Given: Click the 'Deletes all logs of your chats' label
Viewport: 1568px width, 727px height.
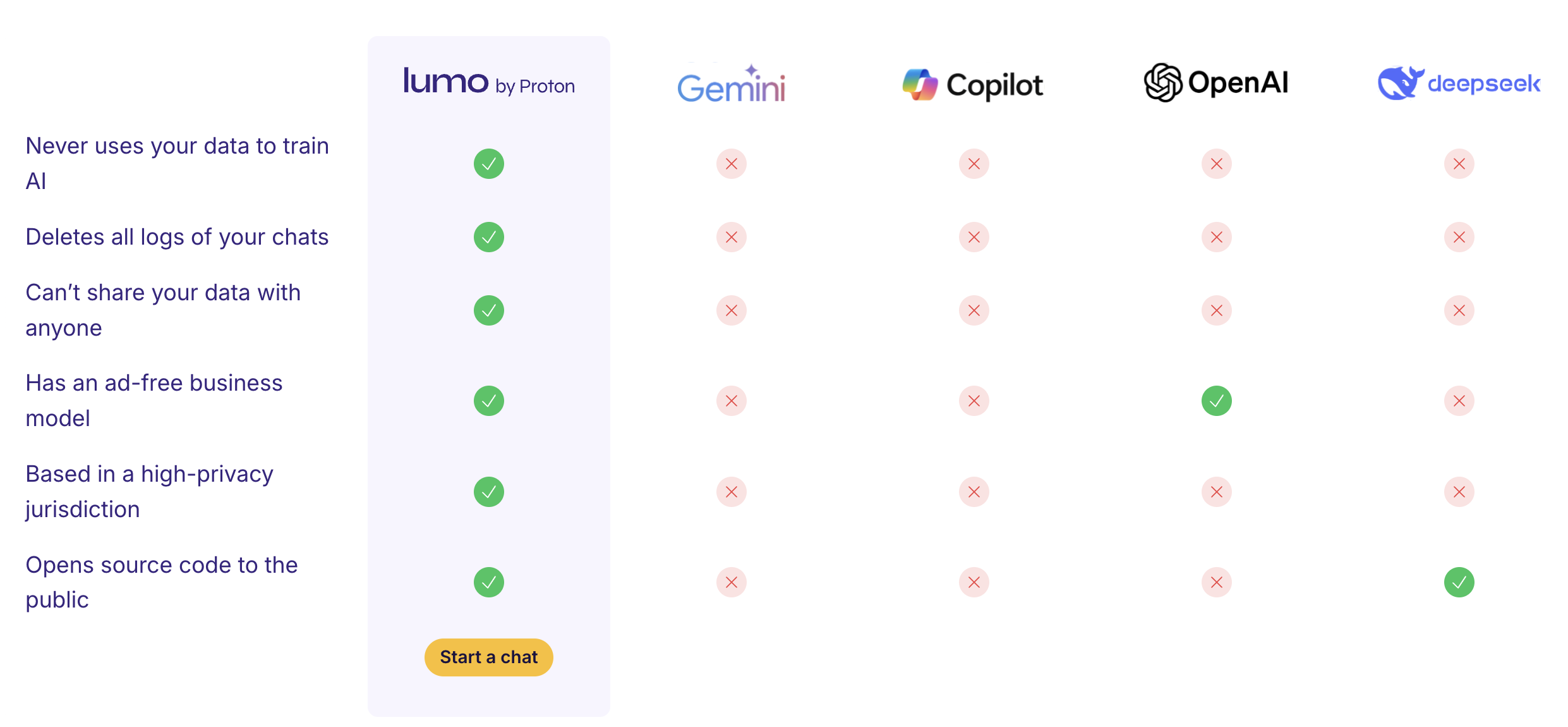Looking at the screenshot, I should [x=177, y=237].
